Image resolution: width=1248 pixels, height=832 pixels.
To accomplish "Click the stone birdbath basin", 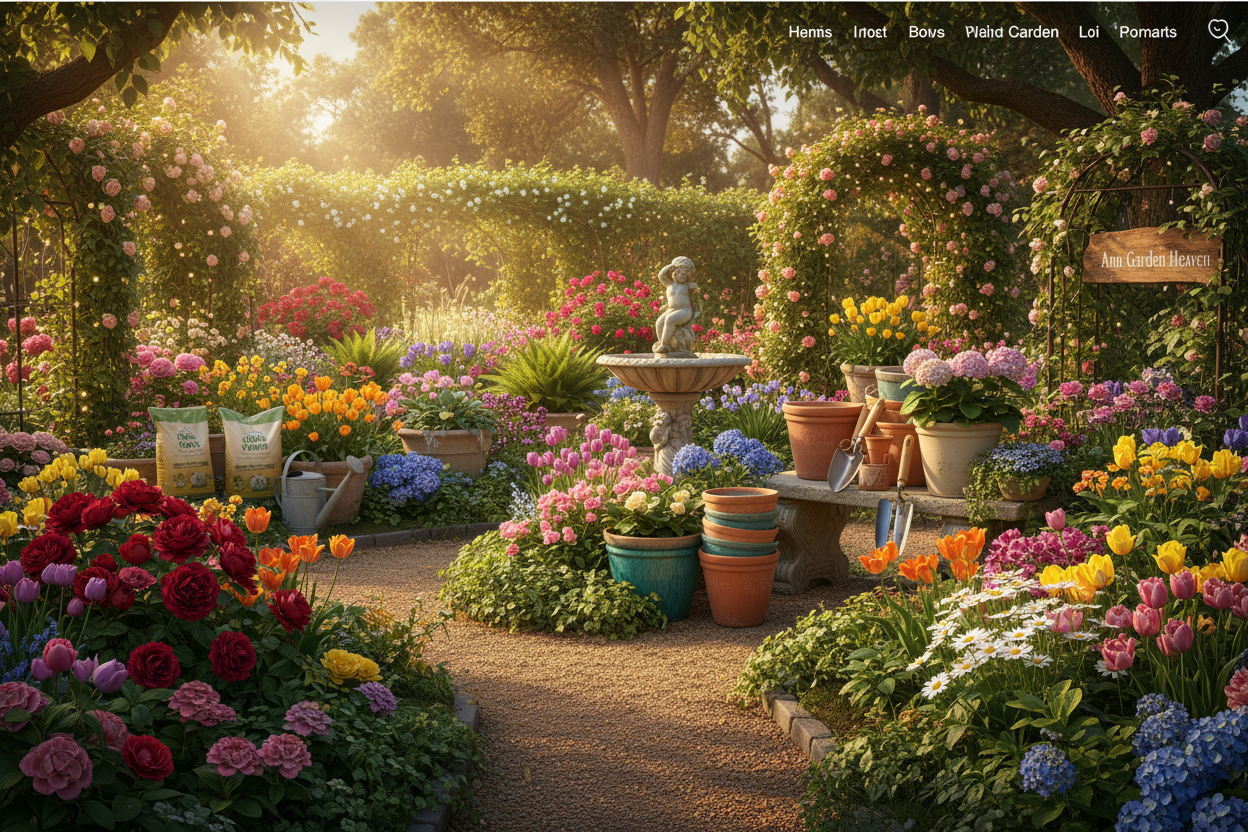I will 673,371.
